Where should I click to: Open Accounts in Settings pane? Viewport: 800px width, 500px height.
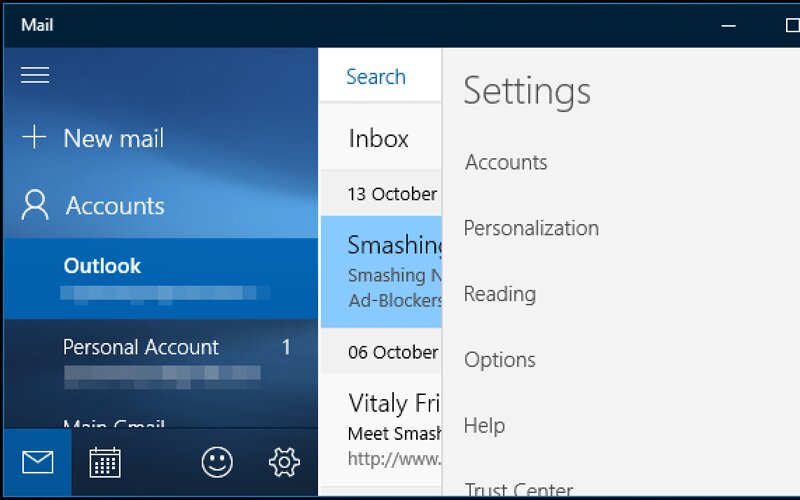(x=506, y=162)
